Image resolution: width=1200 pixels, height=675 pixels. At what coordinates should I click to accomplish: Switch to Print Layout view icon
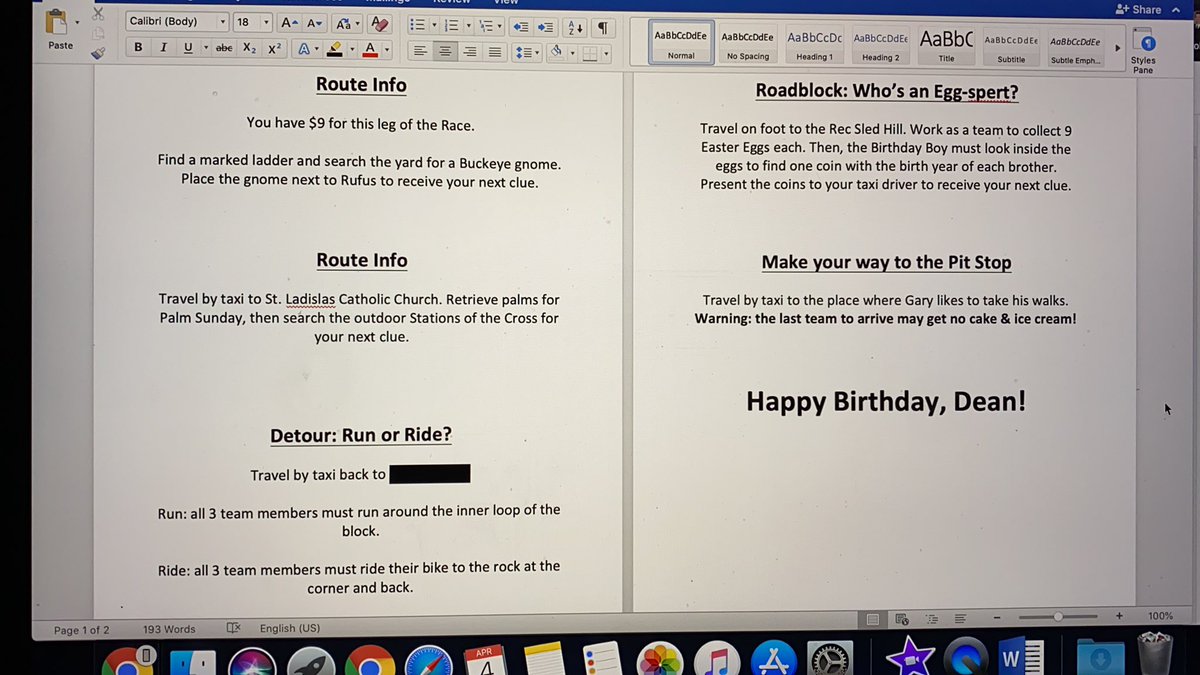(x=872, y=620)
